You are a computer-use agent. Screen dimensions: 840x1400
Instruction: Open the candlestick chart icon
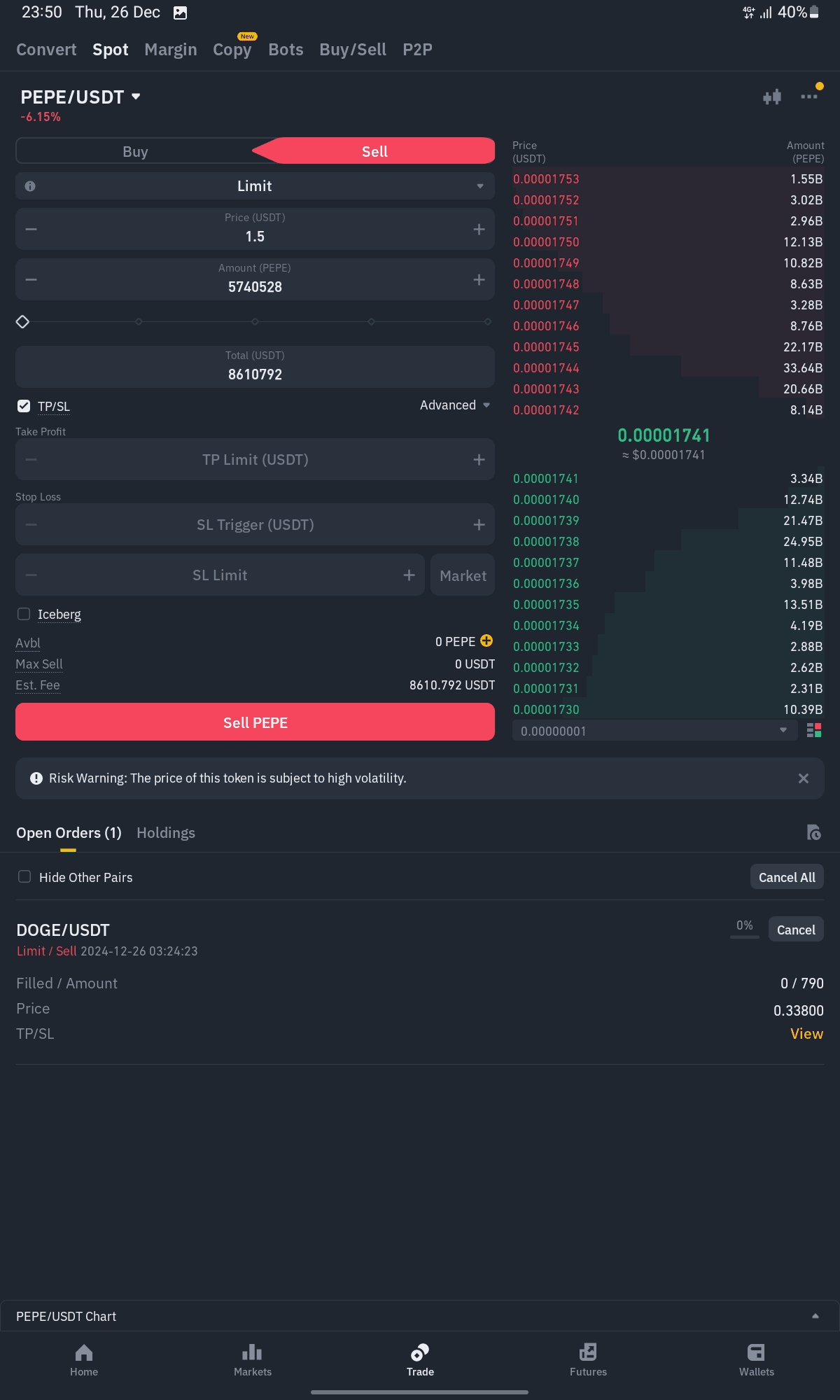coord(772,97)
